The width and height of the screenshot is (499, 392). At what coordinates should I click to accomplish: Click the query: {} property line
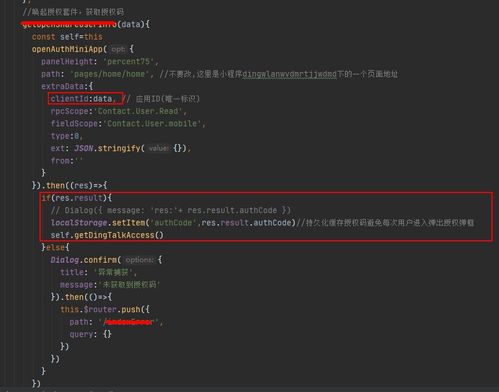tap(90, 334)
